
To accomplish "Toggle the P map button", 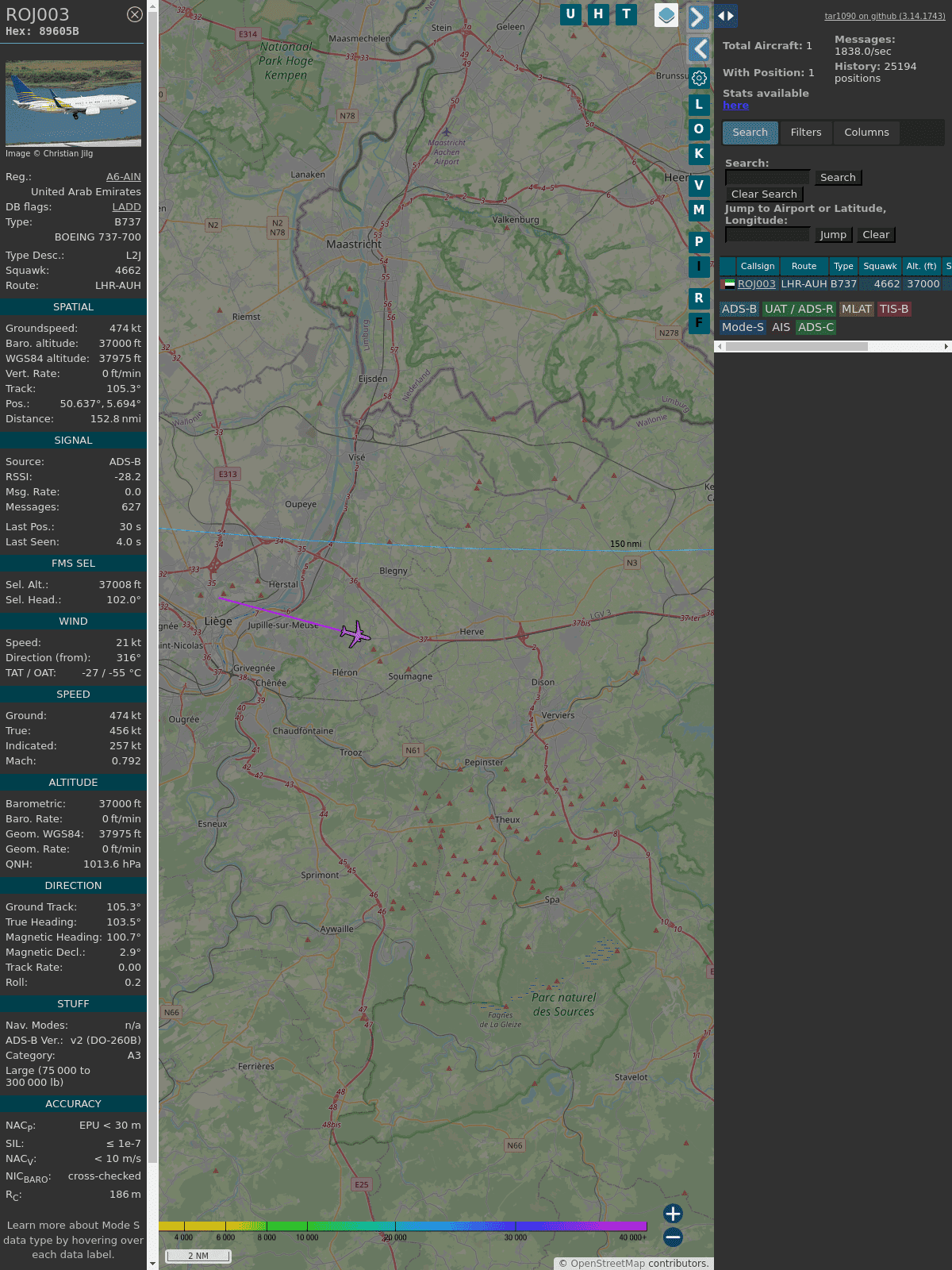I will tap(699, 242).
